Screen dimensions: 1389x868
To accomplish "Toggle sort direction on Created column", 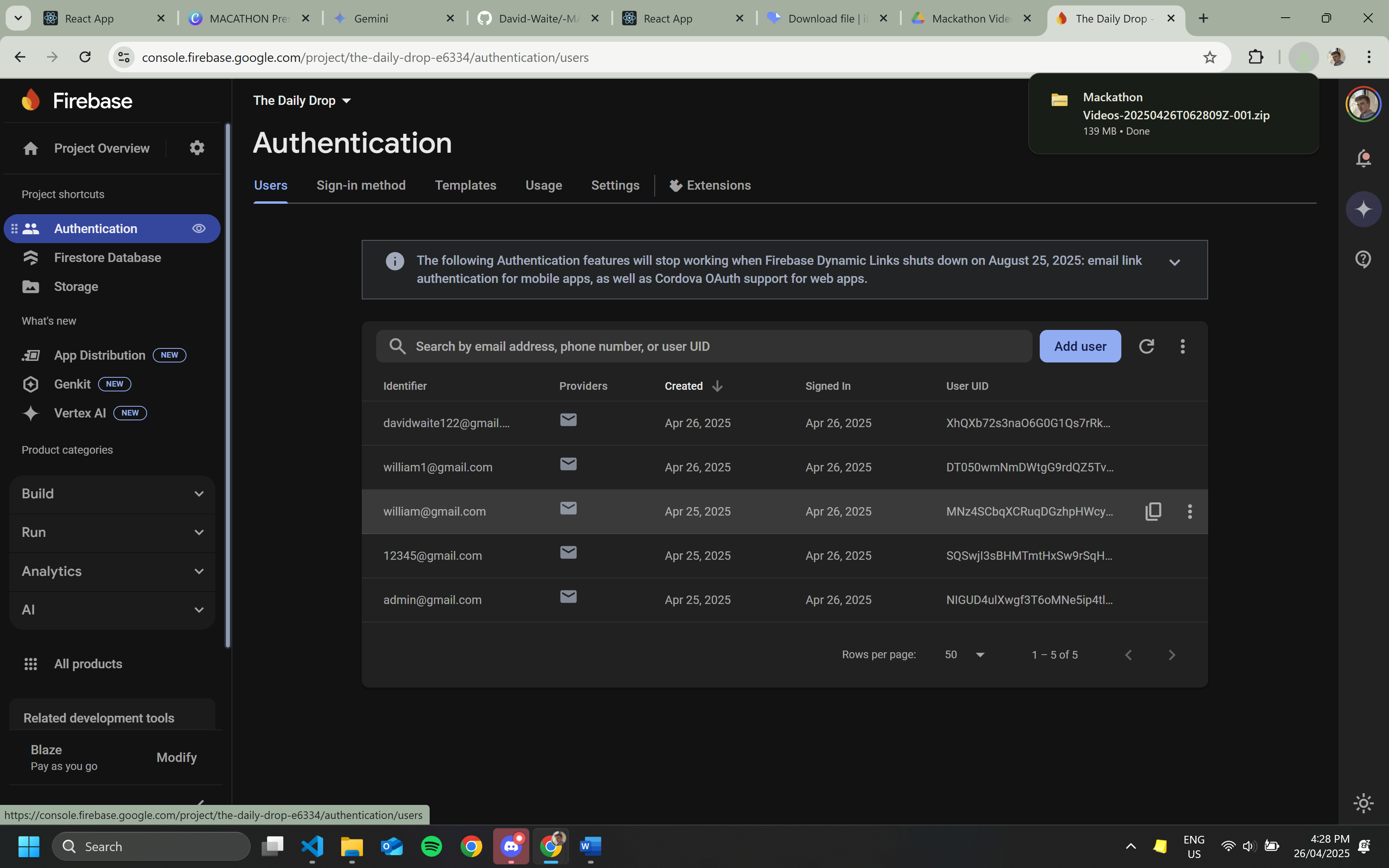I will pos(717,386).
